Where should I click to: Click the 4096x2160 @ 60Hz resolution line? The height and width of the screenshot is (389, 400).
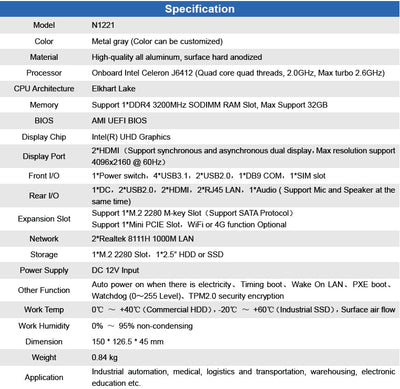coord(129,162)
